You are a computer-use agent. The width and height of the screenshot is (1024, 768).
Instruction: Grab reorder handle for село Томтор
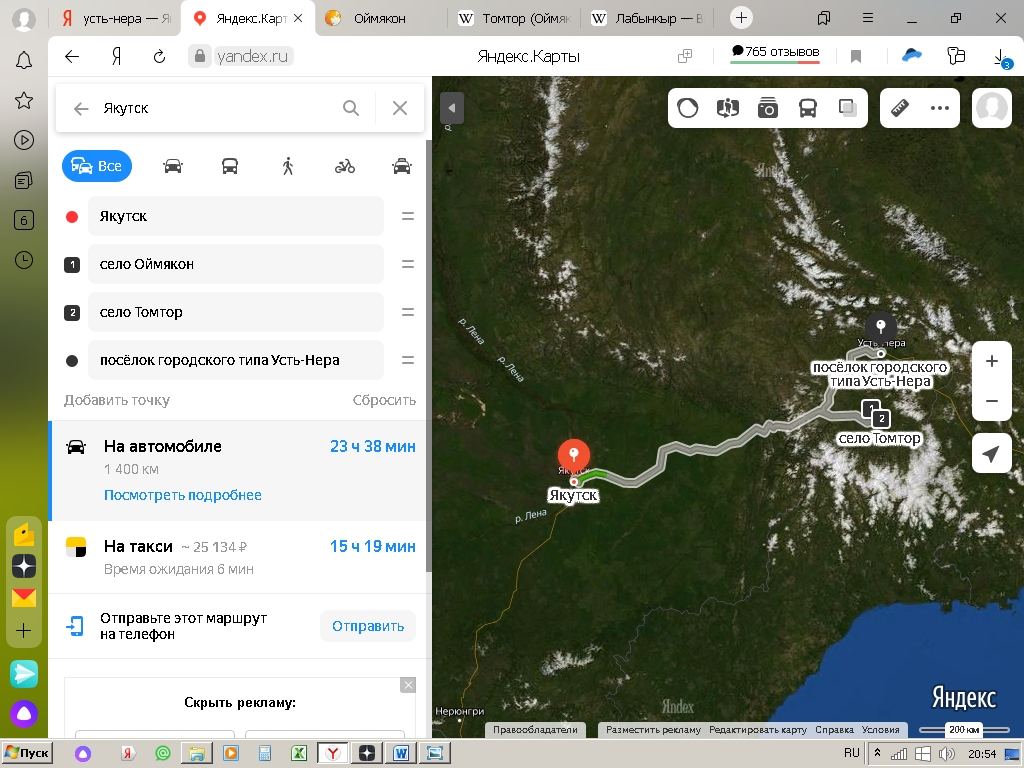[408, 312]
